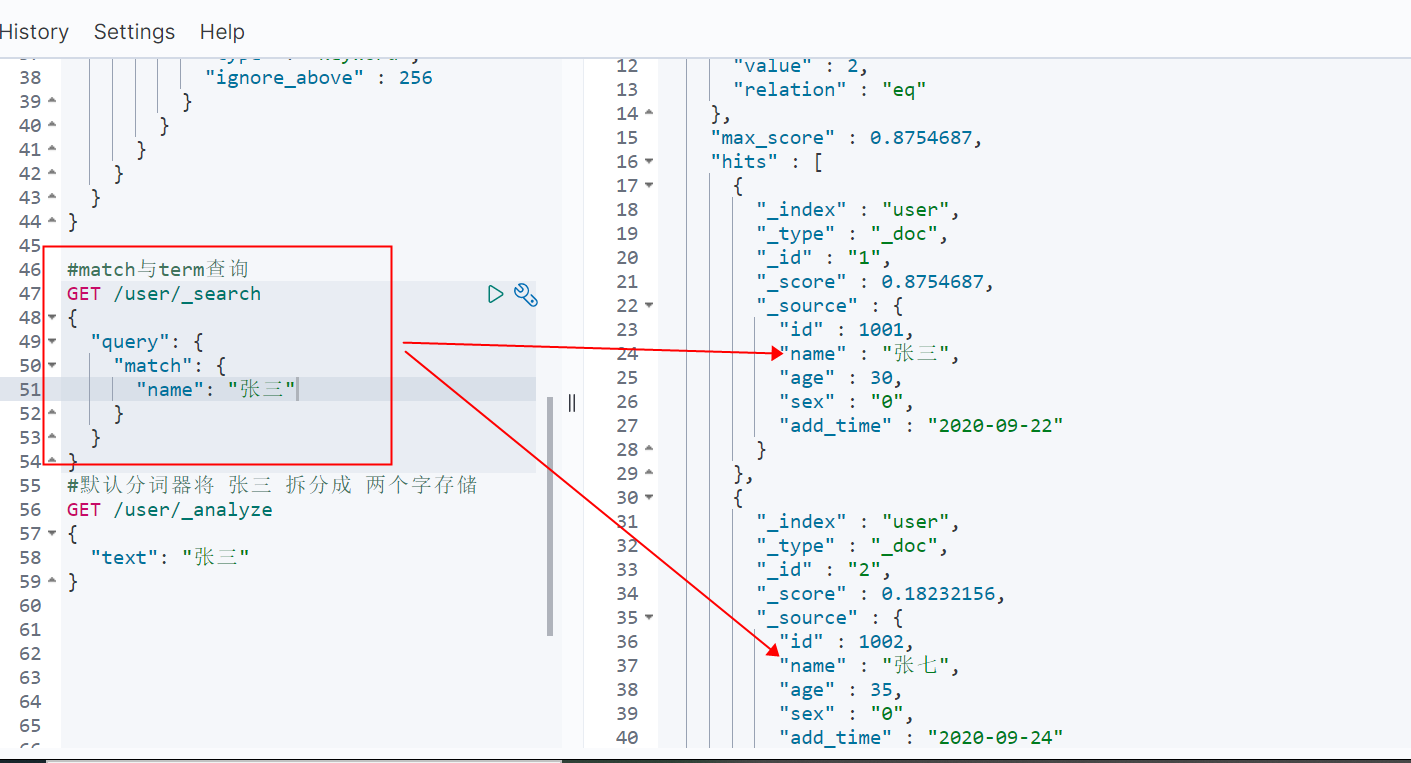Viewport: 1411px width, 763px height.
Task: Click the "relation" : "eq" output line
Action: [830, 90]
